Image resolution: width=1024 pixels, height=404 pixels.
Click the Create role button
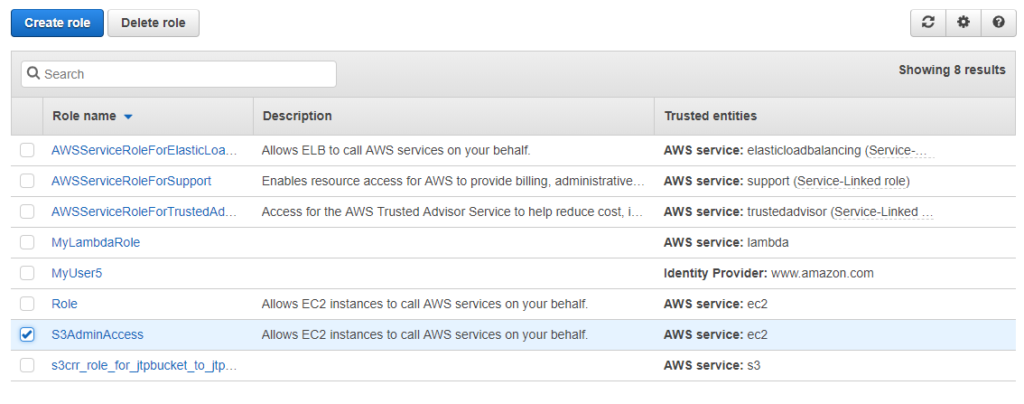coord(57,23)
